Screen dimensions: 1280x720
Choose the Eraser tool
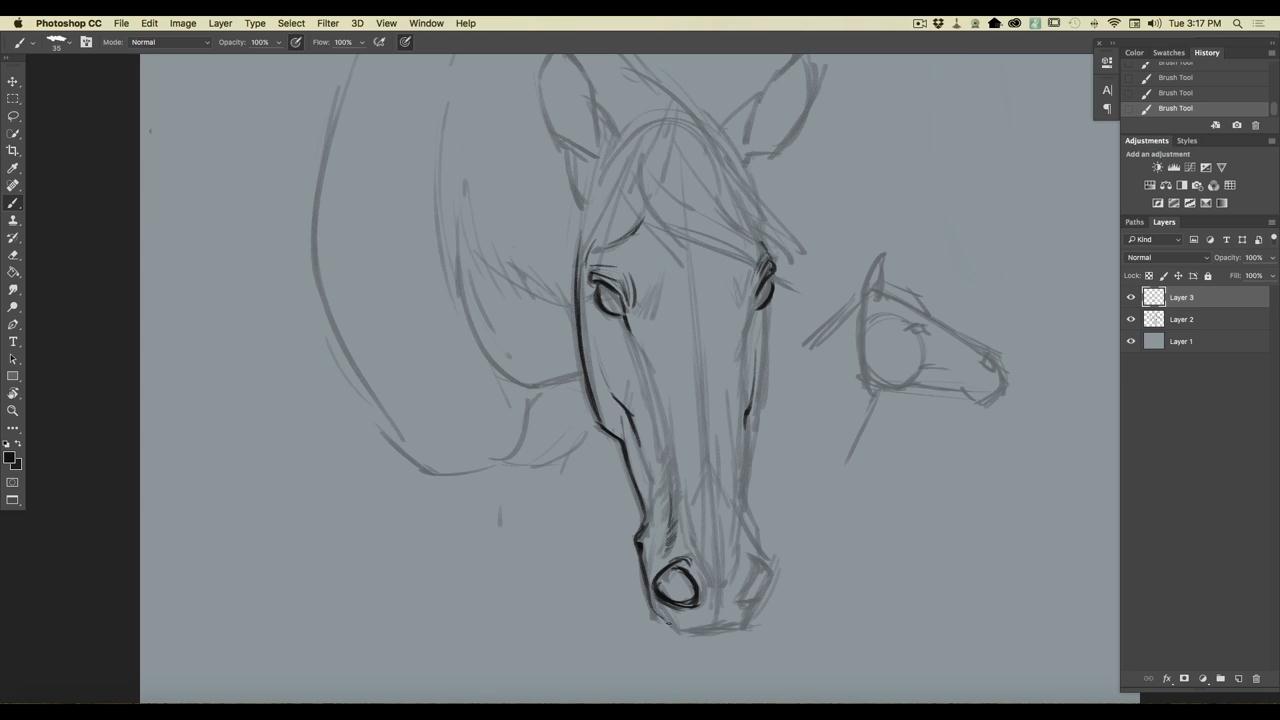coord(13,255)
